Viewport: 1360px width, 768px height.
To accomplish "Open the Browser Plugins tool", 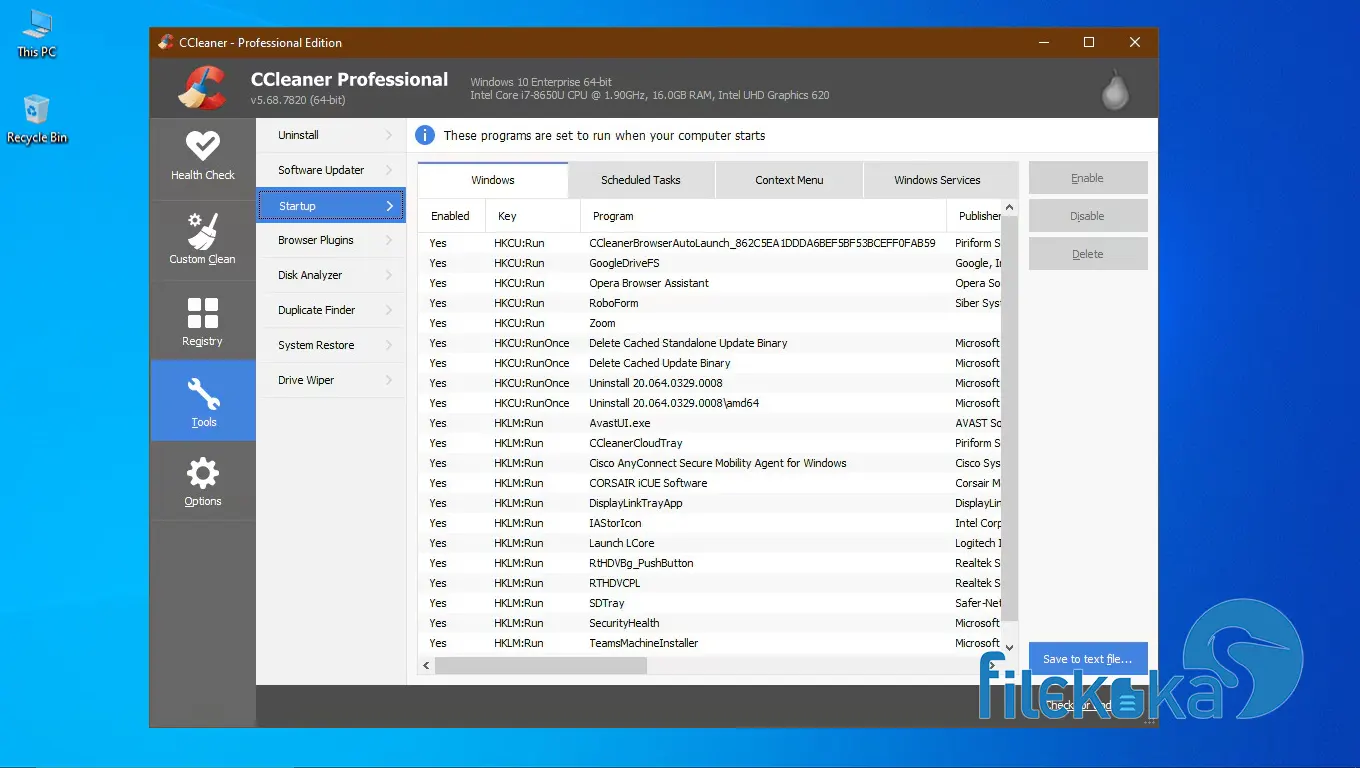I will (331, 240).
